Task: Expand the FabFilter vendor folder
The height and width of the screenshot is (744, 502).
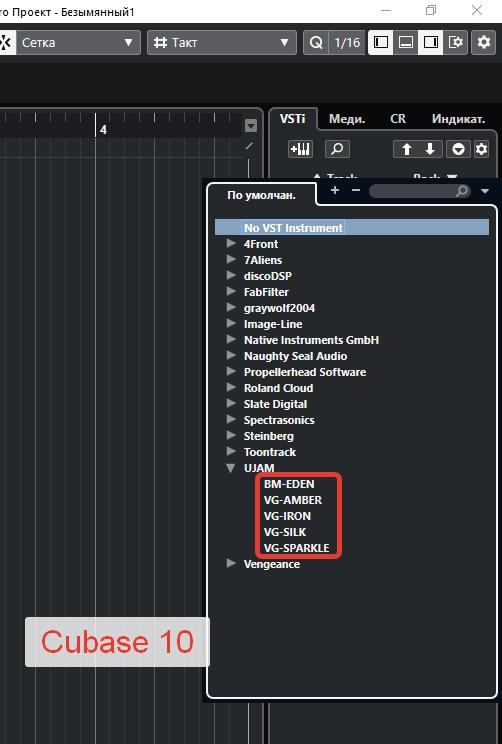Action: click(x=231, y=291)
